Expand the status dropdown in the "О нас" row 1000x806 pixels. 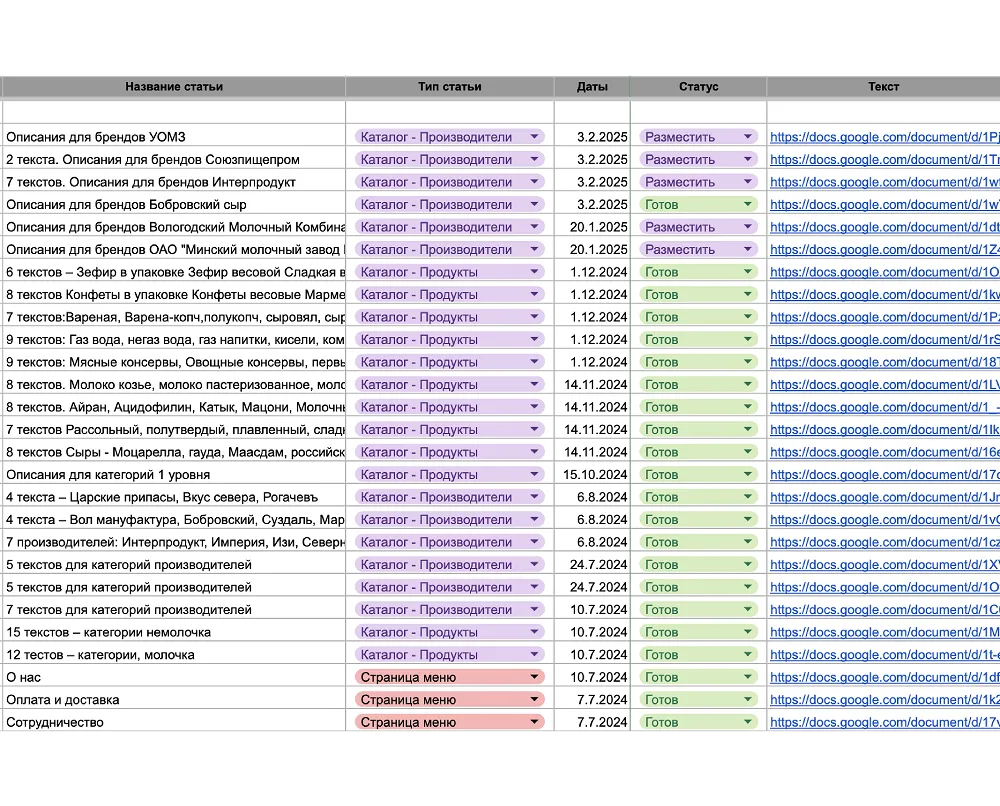747,677
